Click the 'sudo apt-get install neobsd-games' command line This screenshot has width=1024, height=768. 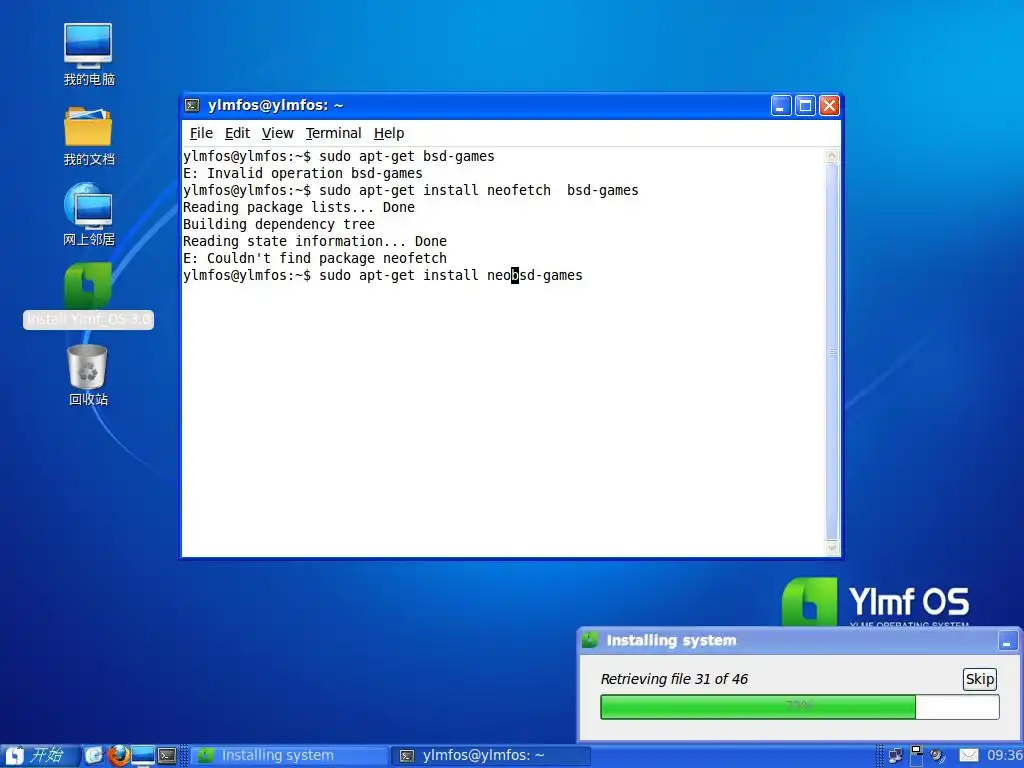point(451,275)
